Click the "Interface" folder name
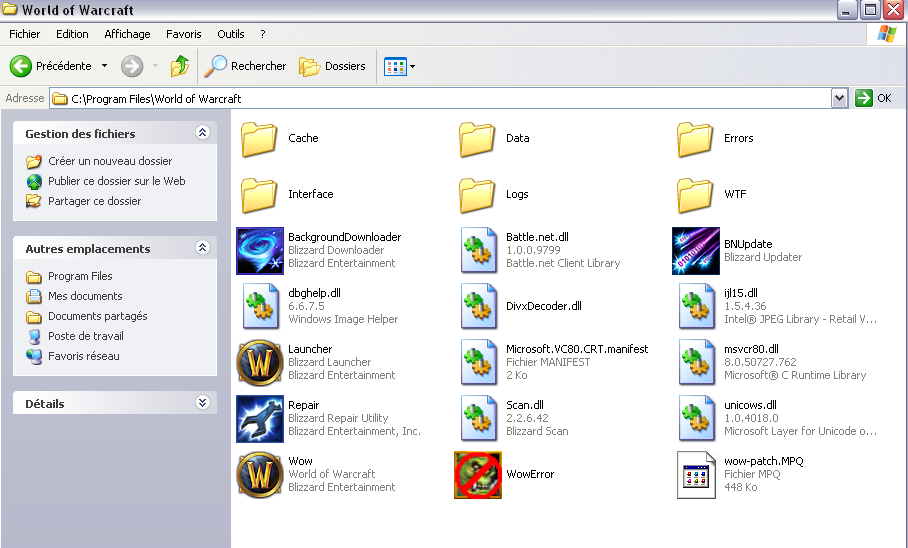Viewport: 908px width, 548px height. (311, 194)
